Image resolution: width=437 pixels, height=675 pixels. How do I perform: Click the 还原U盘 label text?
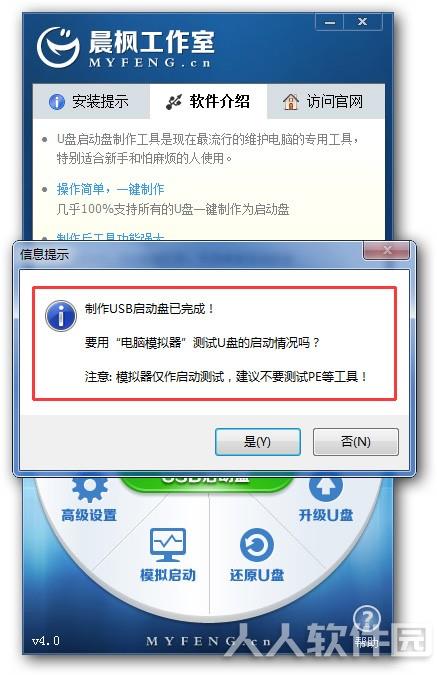click(x=257, y=575)
